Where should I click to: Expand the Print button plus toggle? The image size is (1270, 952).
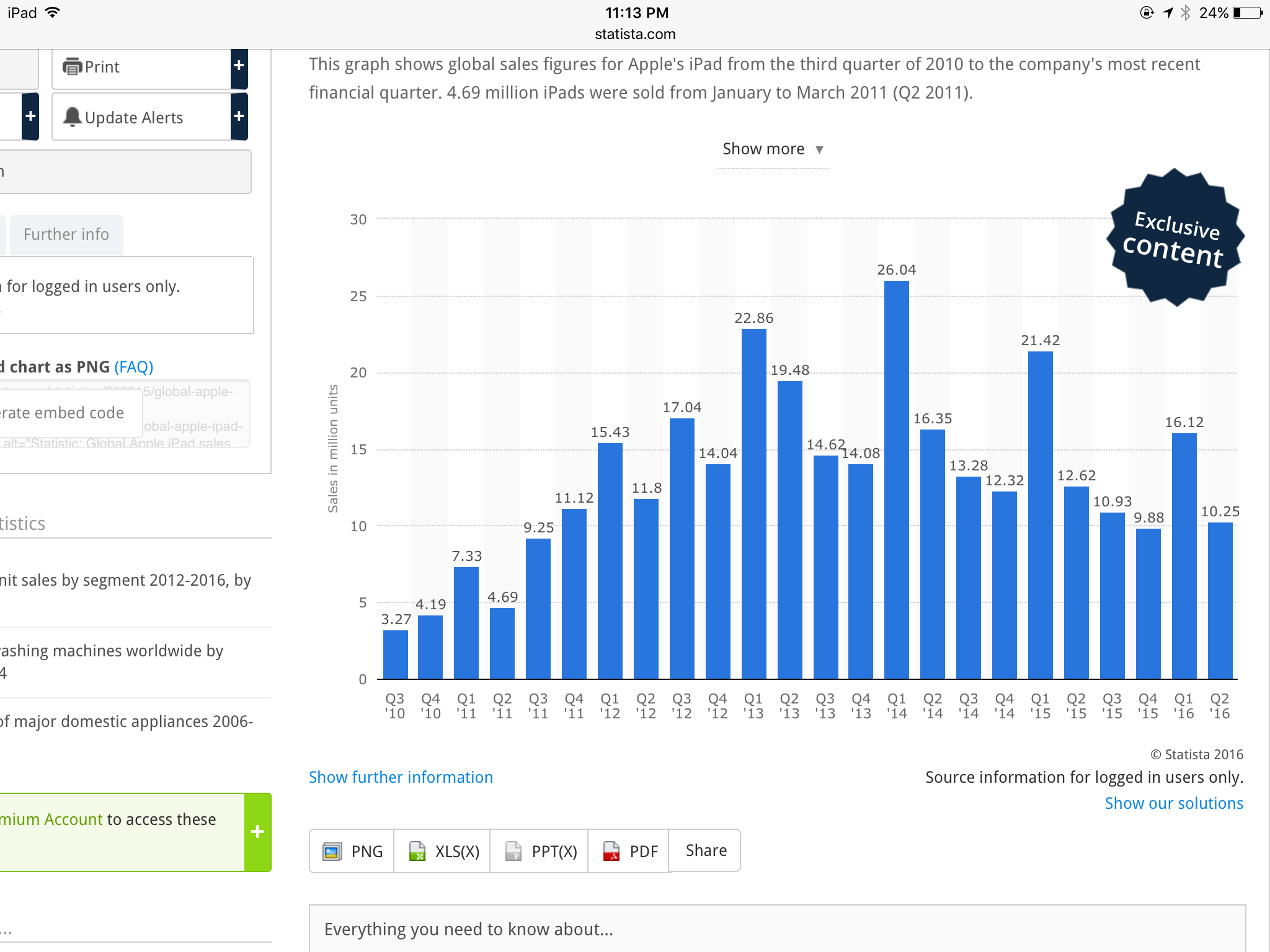(x=239, y=66)
